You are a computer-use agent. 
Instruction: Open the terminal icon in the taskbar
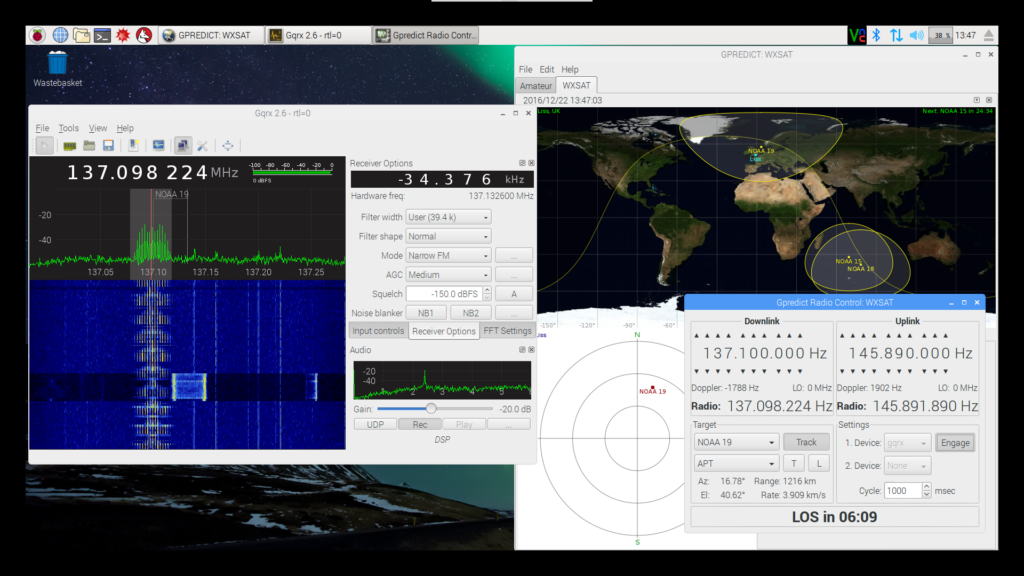102,35
